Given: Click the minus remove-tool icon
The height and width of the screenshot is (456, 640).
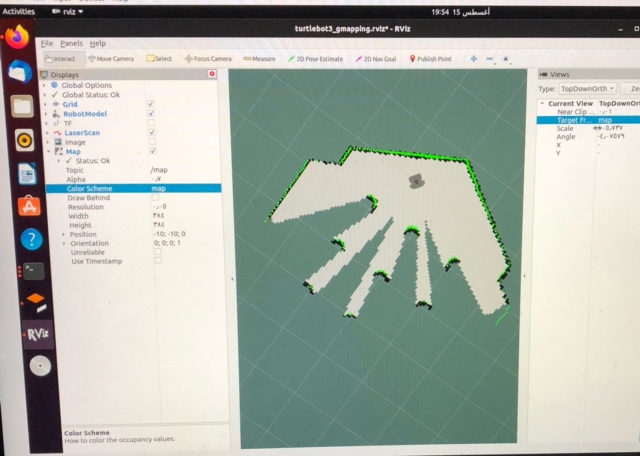Looking at the screenshot, I should 490,59.
